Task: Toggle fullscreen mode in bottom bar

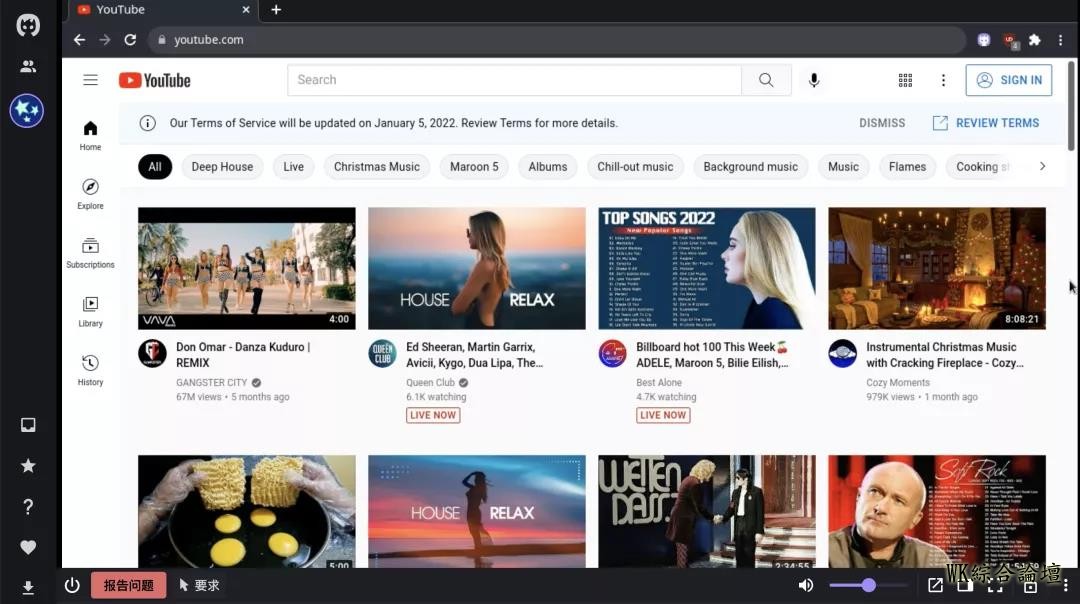Action: [997, 586]
